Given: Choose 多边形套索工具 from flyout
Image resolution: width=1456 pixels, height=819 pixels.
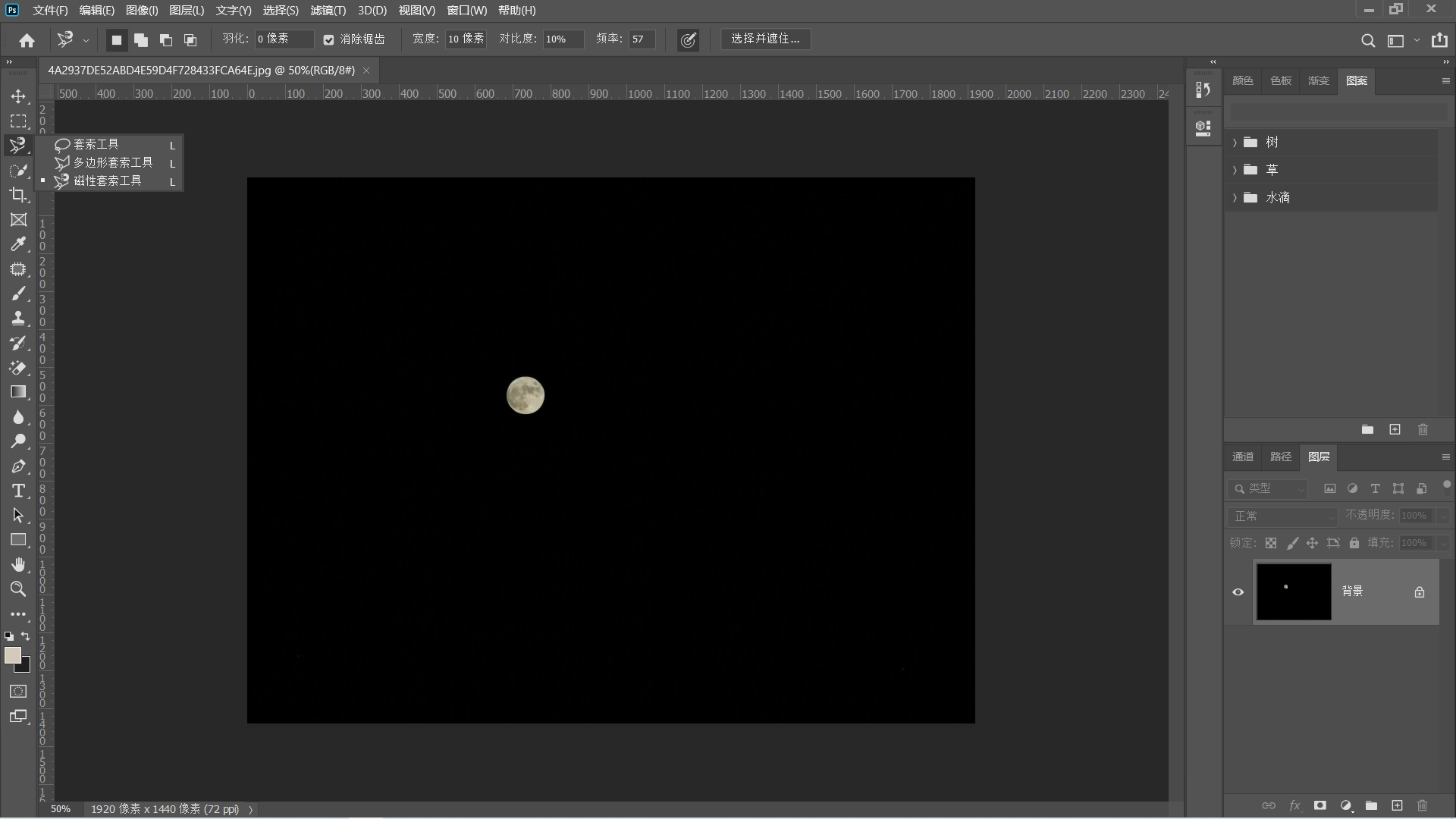Looking at the screenshot, I should tap(112, 162).
